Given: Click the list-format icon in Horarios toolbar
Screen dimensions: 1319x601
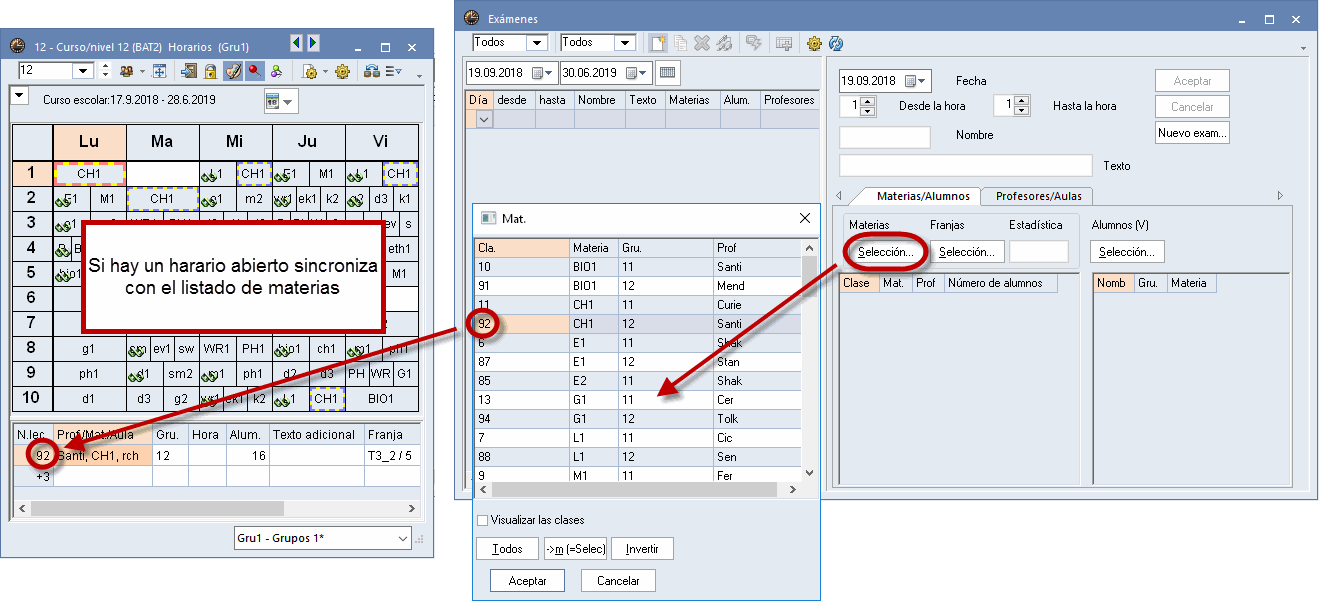Looking at the screenshot, I should (x=393, y=71).
